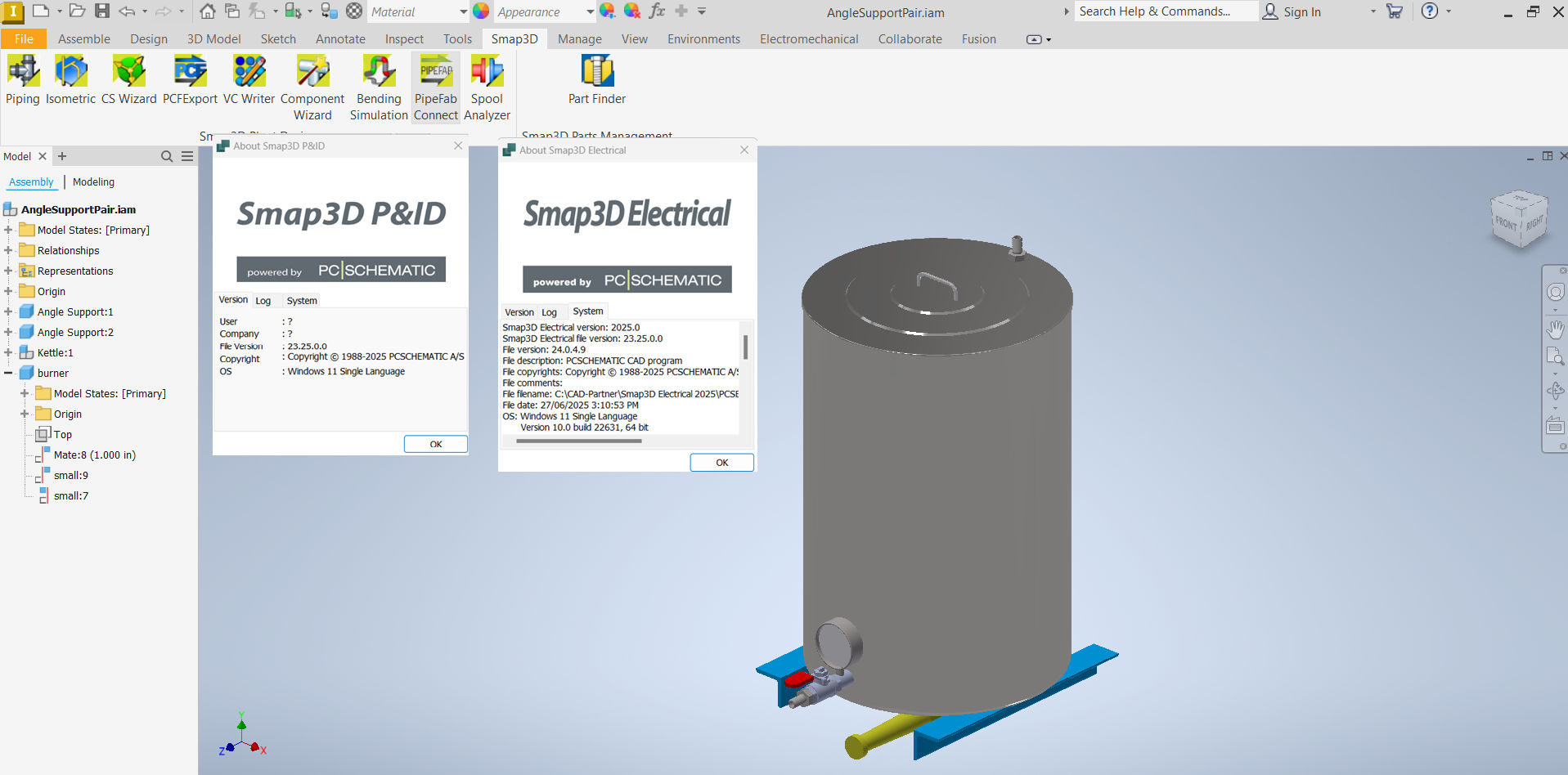Open the CS Wizard
Screen dimensions: 1568x775
pos(128,80)
